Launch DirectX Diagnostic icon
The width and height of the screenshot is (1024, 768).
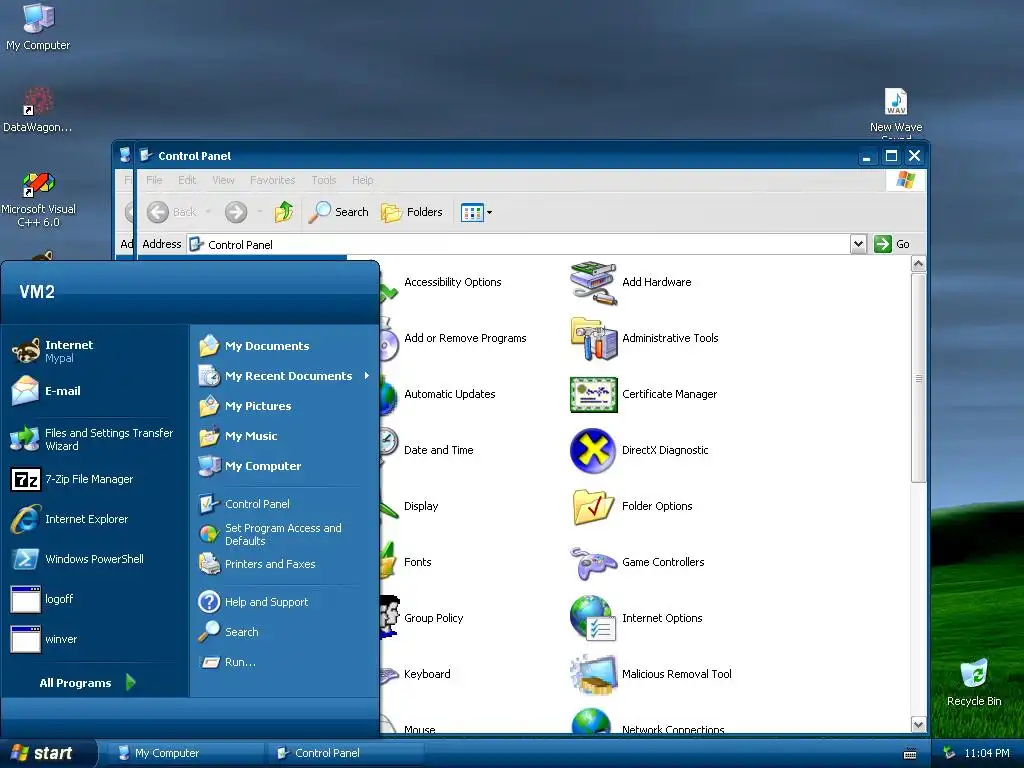593,451
